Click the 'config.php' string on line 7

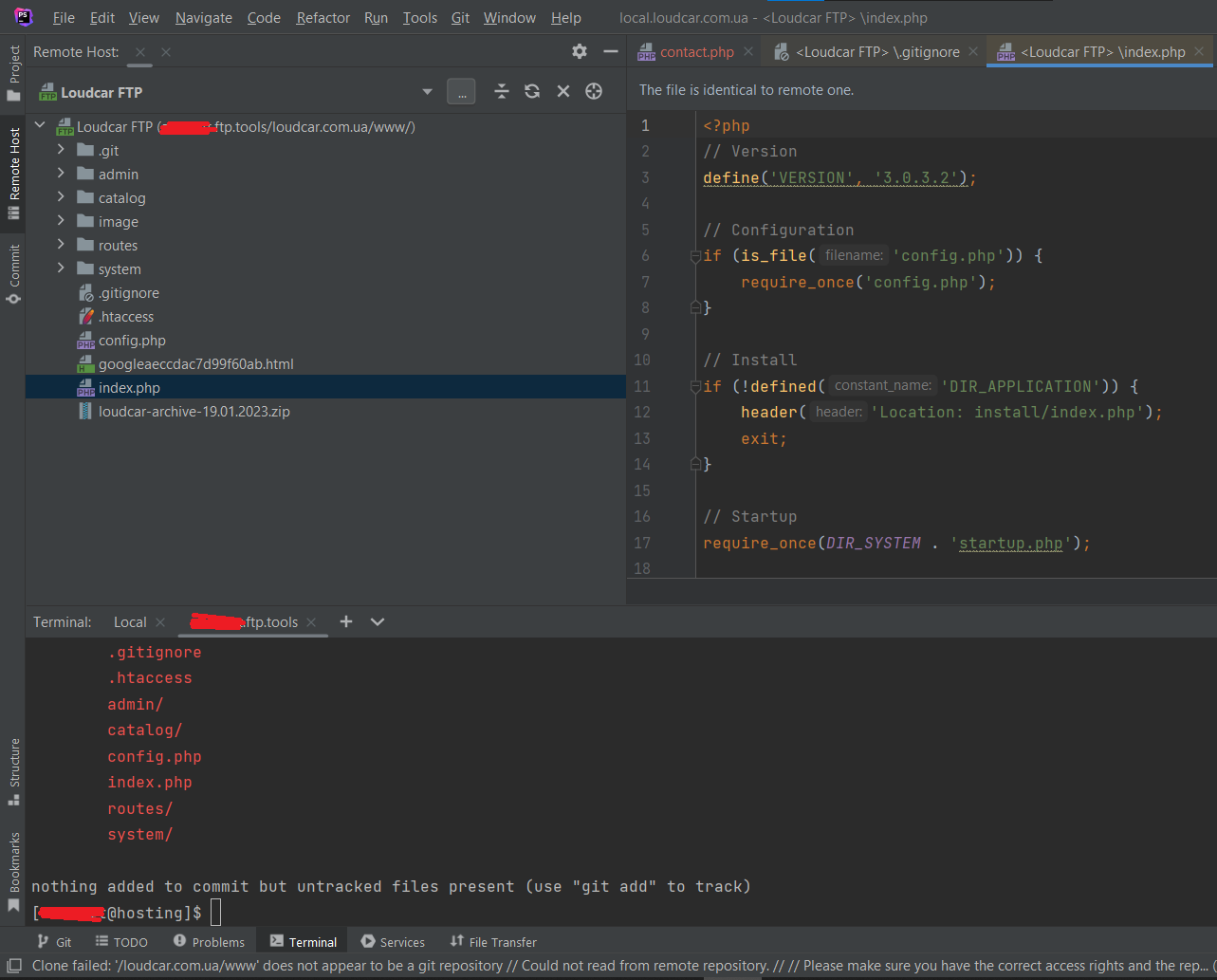[920, 282]
